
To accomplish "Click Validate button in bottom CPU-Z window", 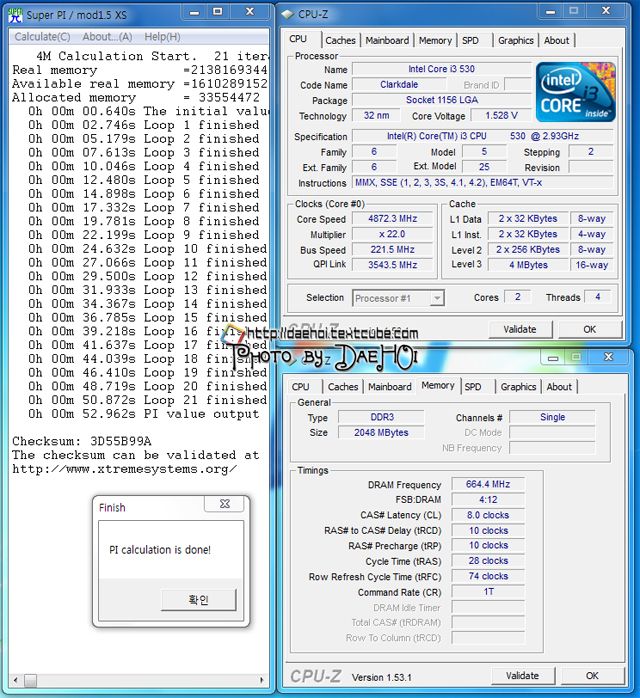I will pos(523,676).
